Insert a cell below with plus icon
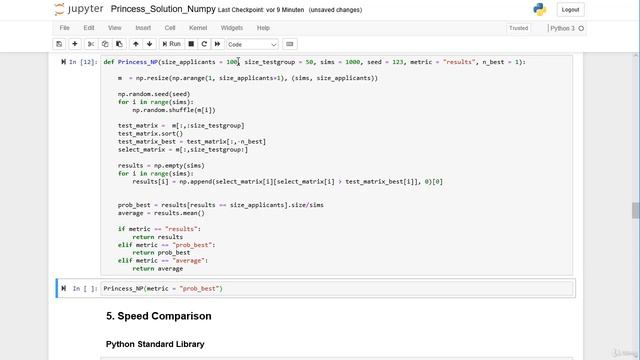The height and width of the screenshot is (360, 640). 75,44
